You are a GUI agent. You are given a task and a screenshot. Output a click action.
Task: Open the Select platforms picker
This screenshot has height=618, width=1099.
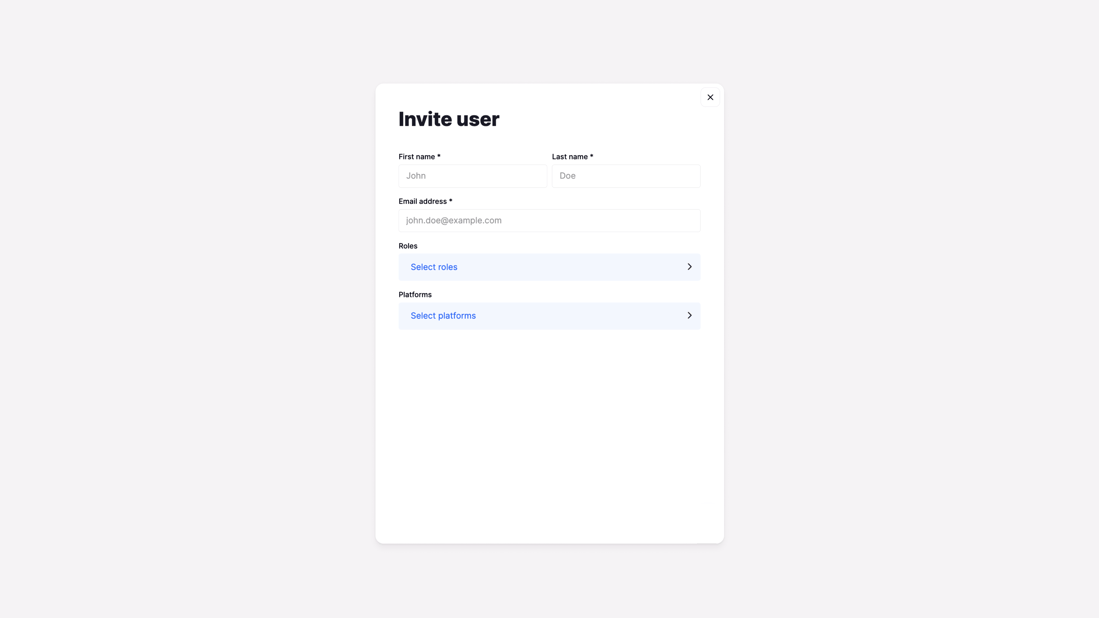443,316
